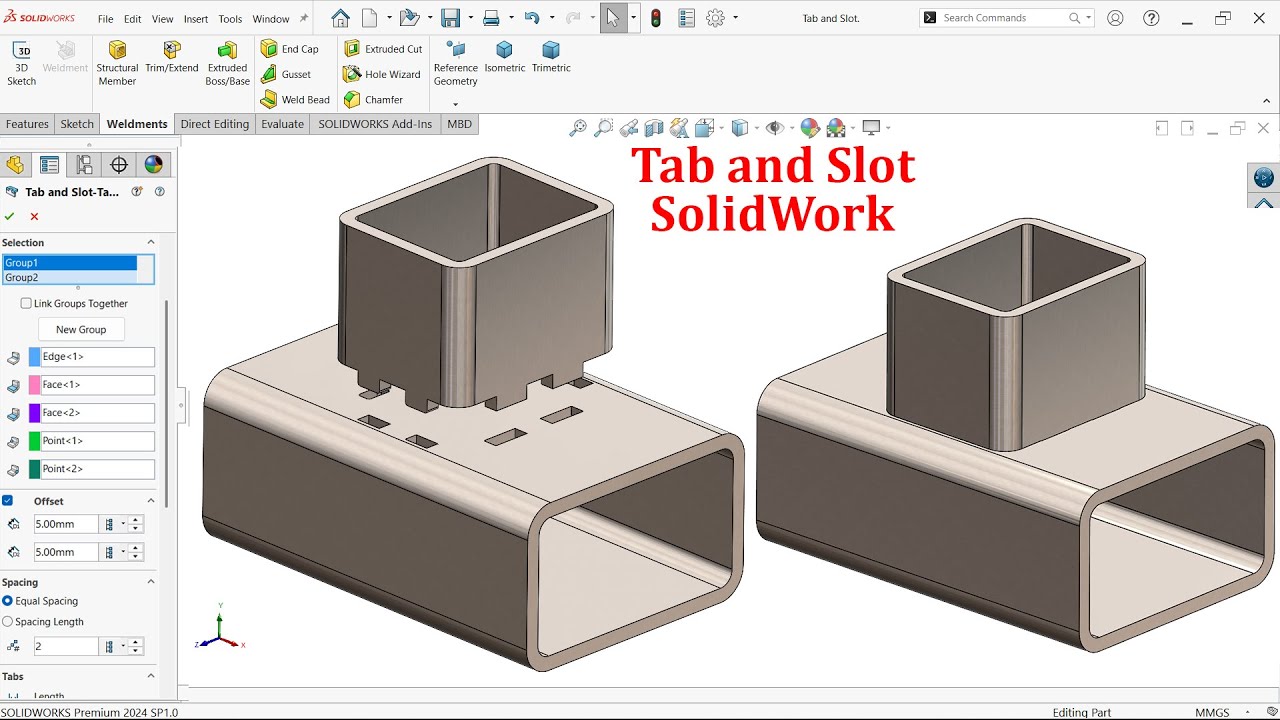The image size is (1280, 720).
Task: Enable Link Groups Together checkbox
Action: tap(26, 303)
